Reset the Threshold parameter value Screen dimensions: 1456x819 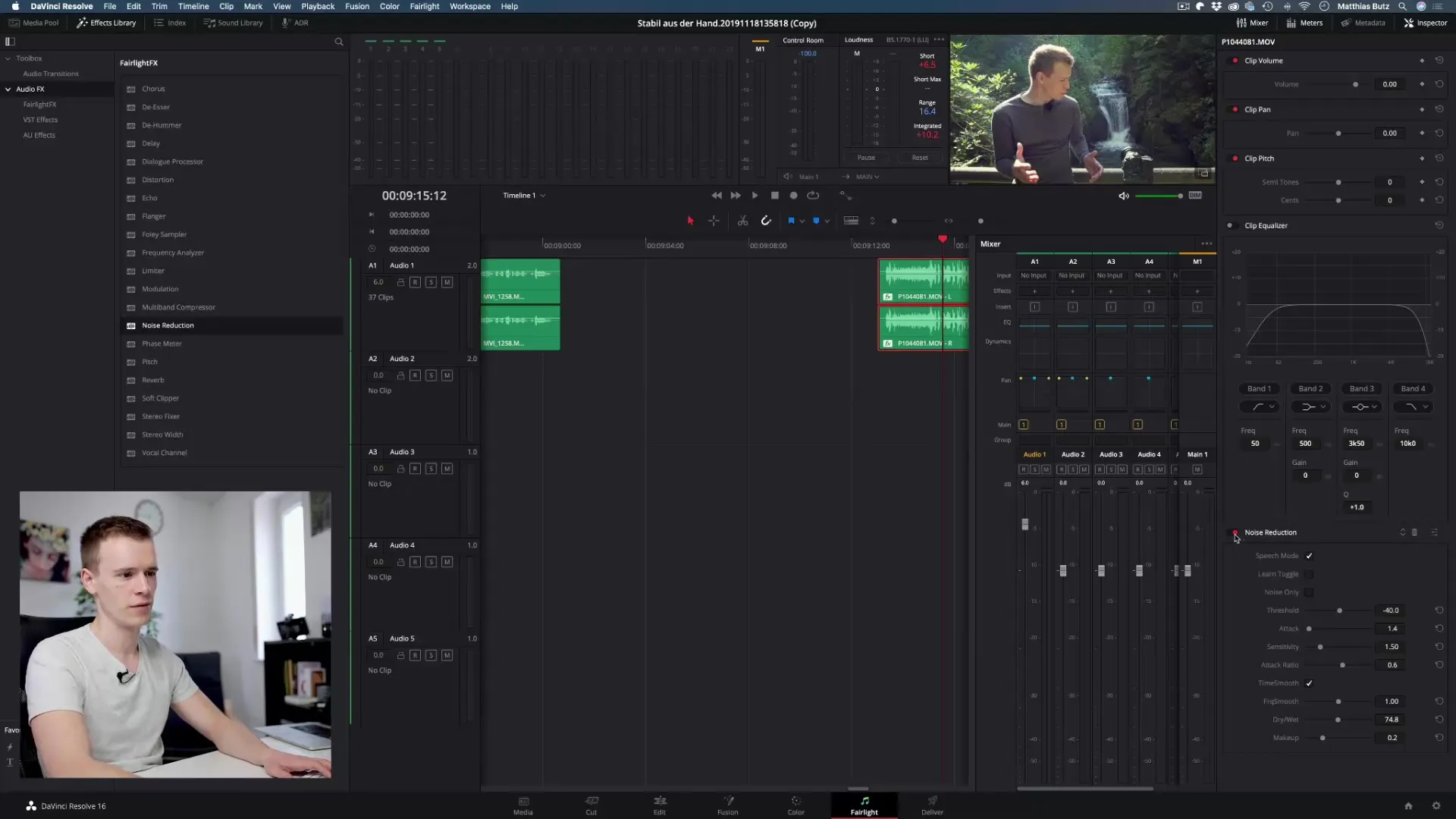[x=1439, y=610]
